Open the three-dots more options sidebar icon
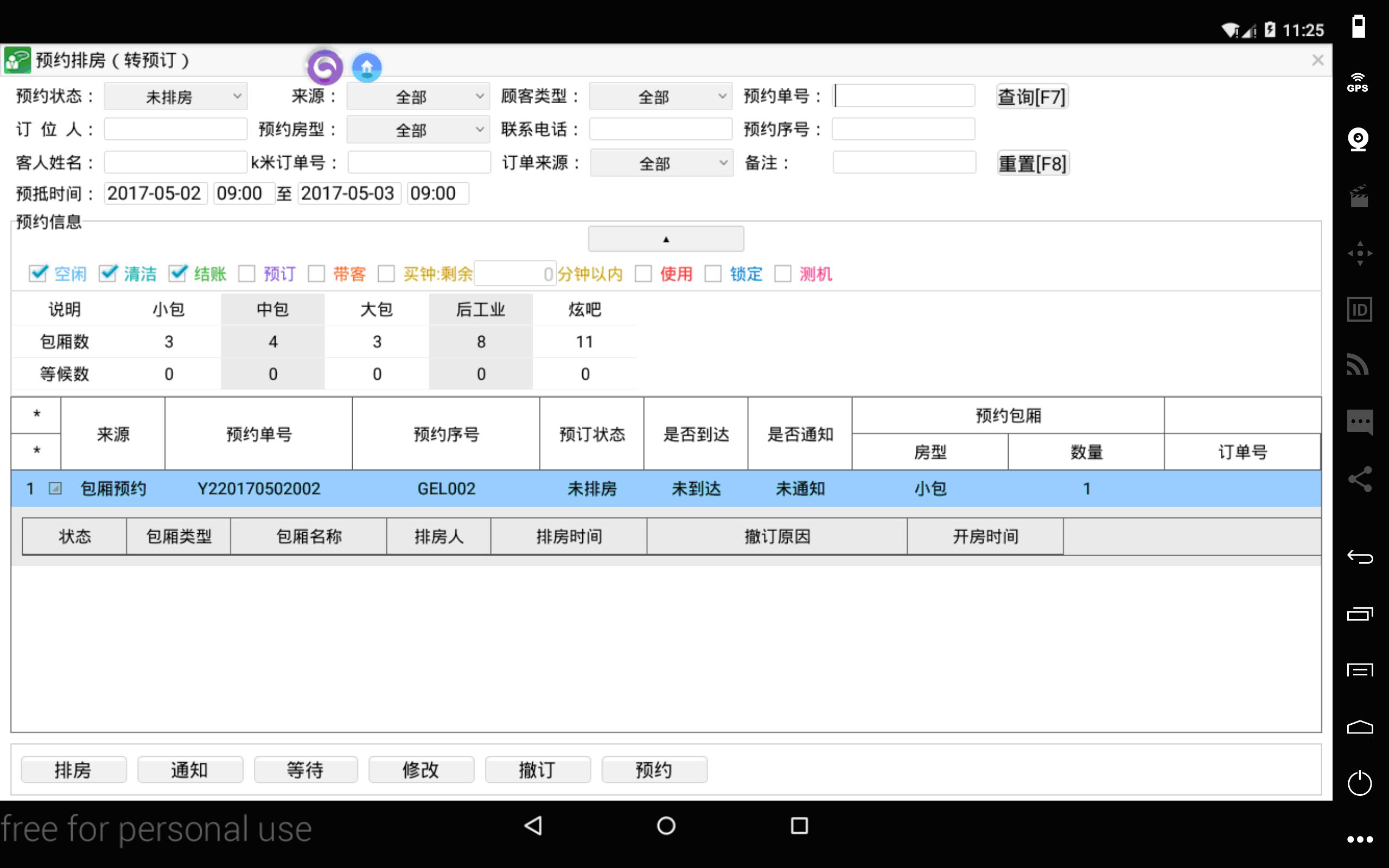This screenshot has height=868, width=1389. pos(1360,839)
